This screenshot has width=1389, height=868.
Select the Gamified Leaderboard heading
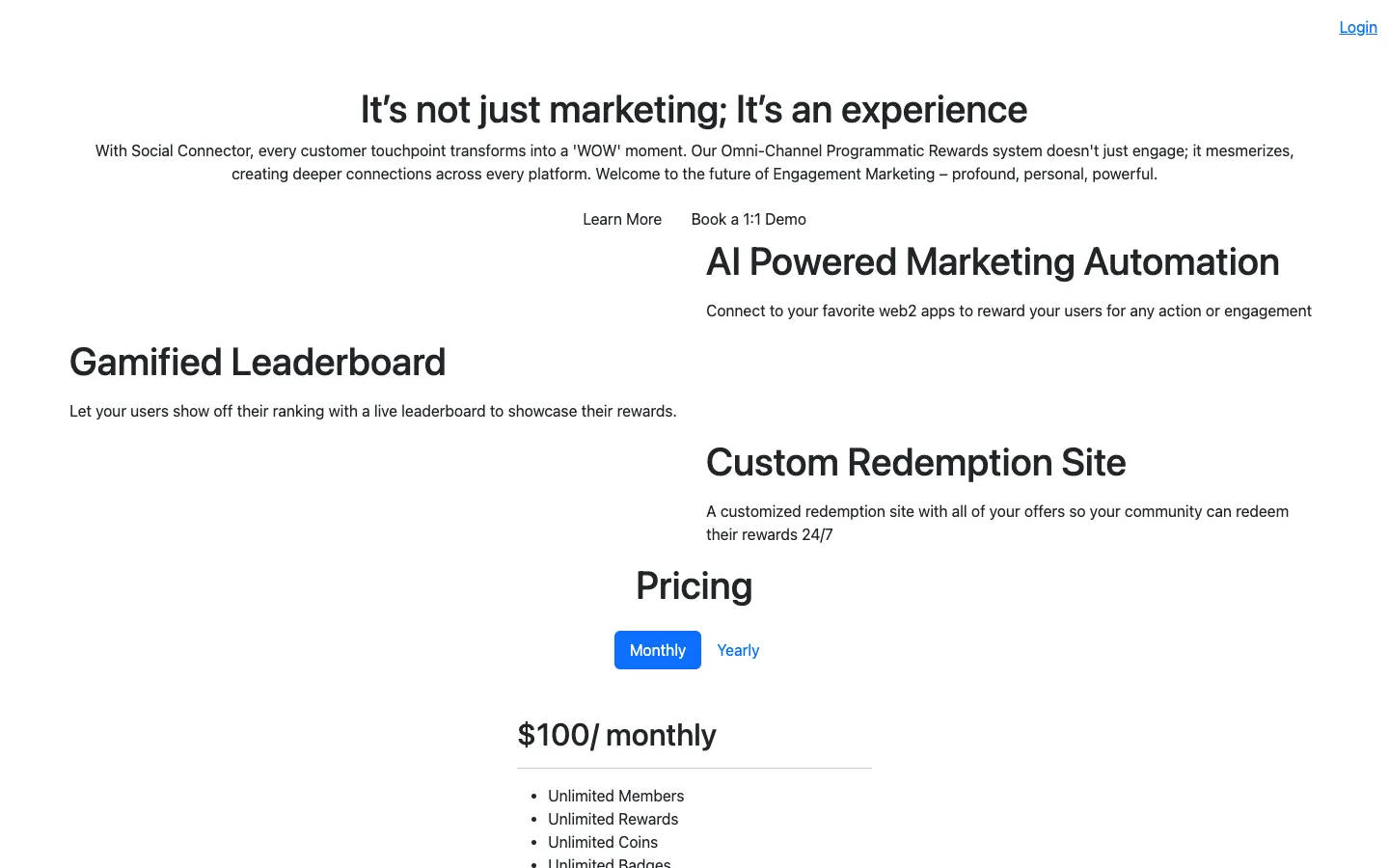(258, 363)
